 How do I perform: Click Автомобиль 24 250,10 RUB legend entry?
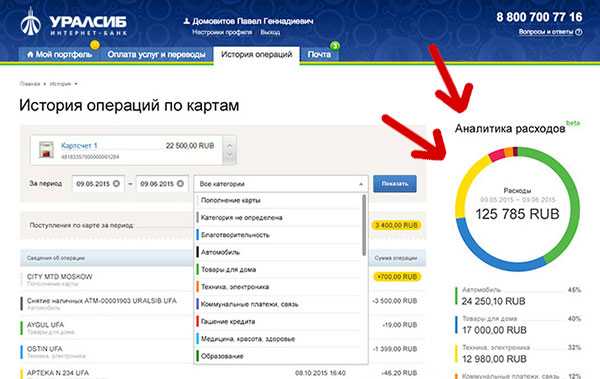[x=518, y=296]
